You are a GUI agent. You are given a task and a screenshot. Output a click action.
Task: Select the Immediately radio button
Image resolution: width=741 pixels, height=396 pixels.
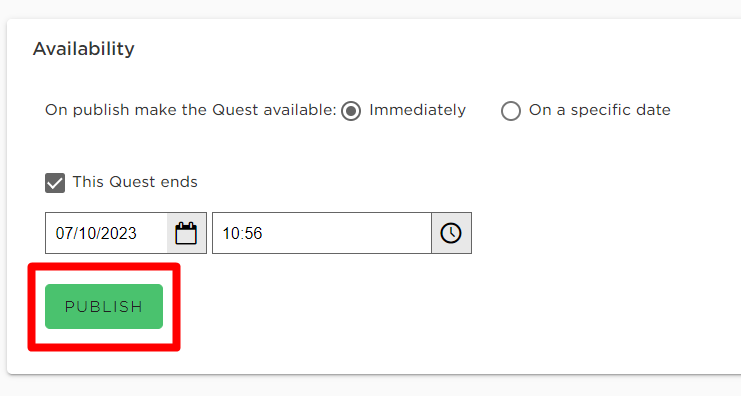351,111
